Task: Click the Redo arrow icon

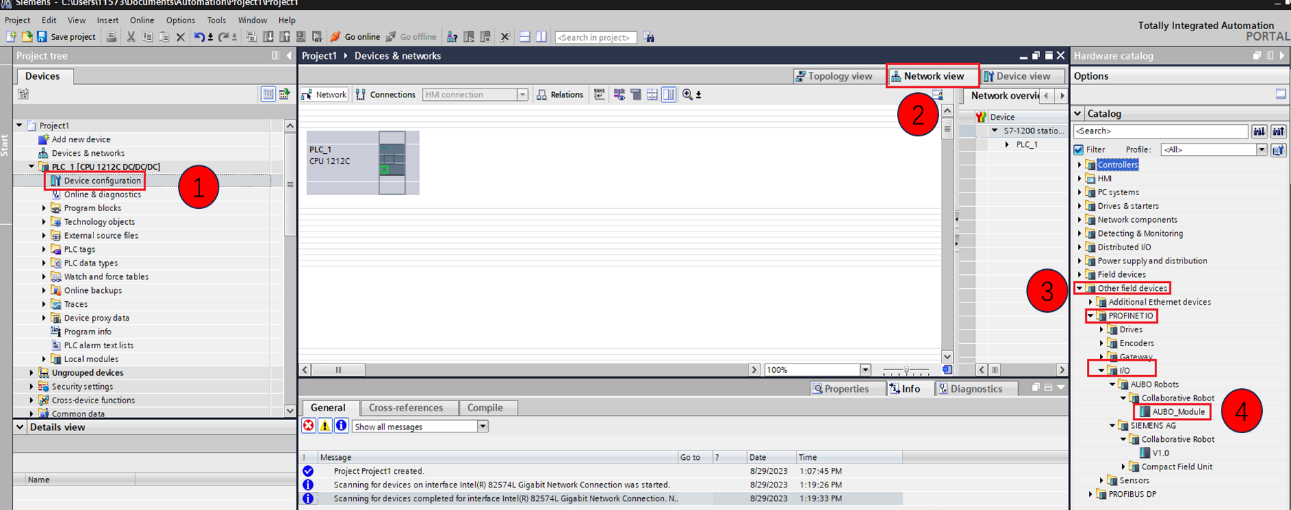Action: click(222, 37)
